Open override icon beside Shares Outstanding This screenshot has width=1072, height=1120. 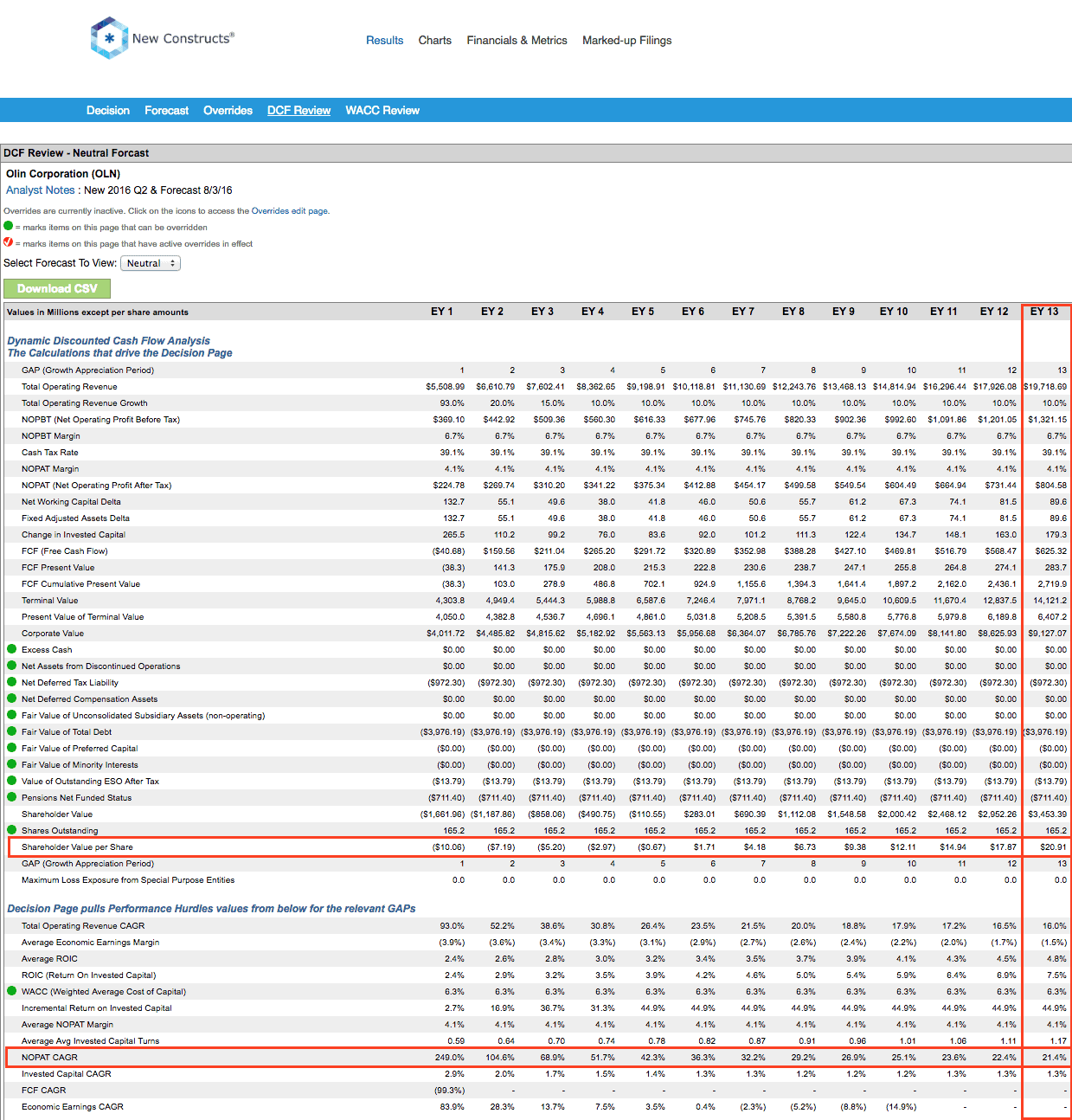12,830
